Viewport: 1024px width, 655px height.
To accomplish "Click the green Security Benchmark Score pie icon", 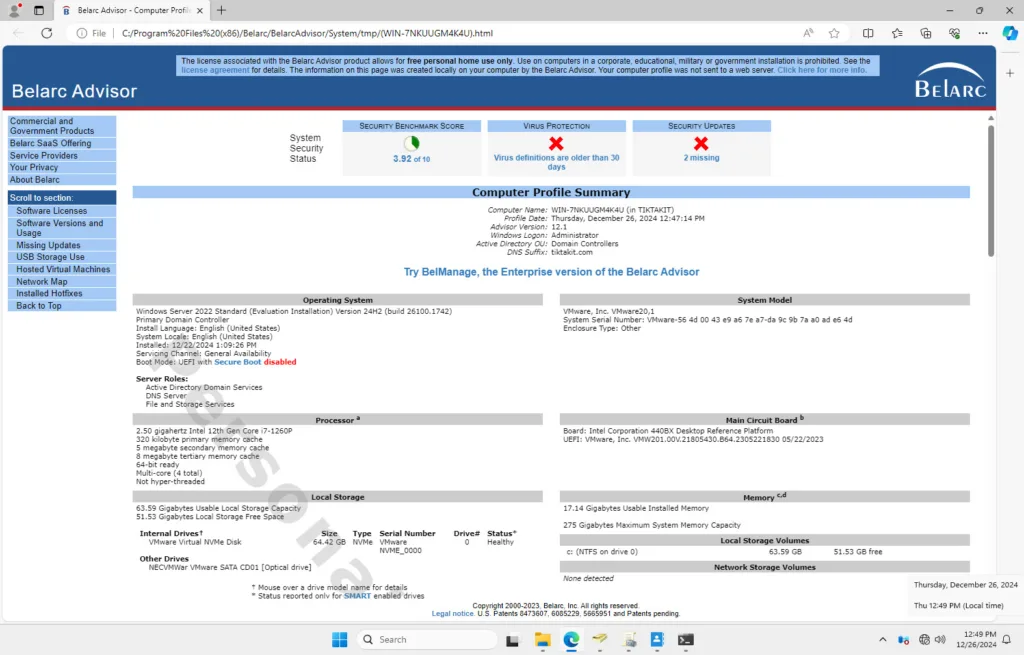I will [x=411, y=143].
